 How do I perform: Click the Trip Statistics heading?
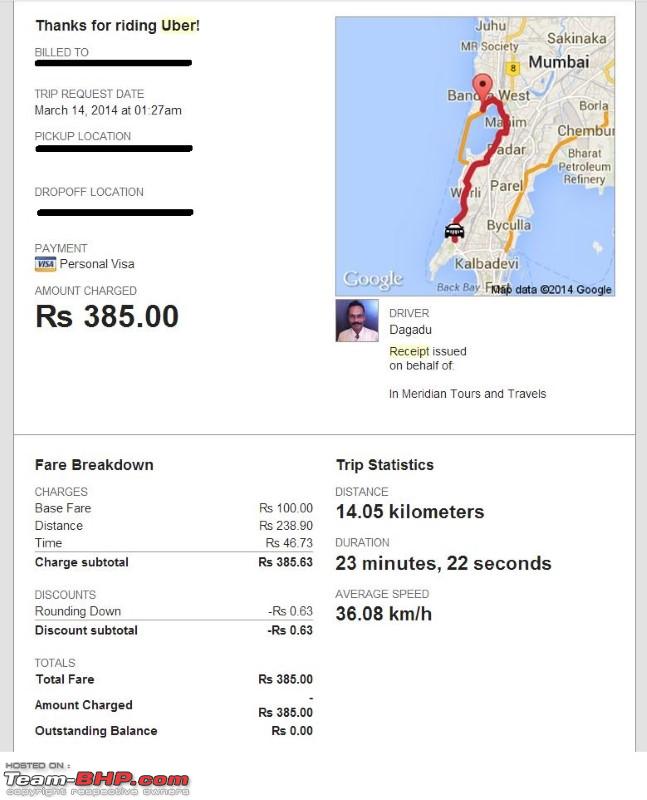coord(385,465)
